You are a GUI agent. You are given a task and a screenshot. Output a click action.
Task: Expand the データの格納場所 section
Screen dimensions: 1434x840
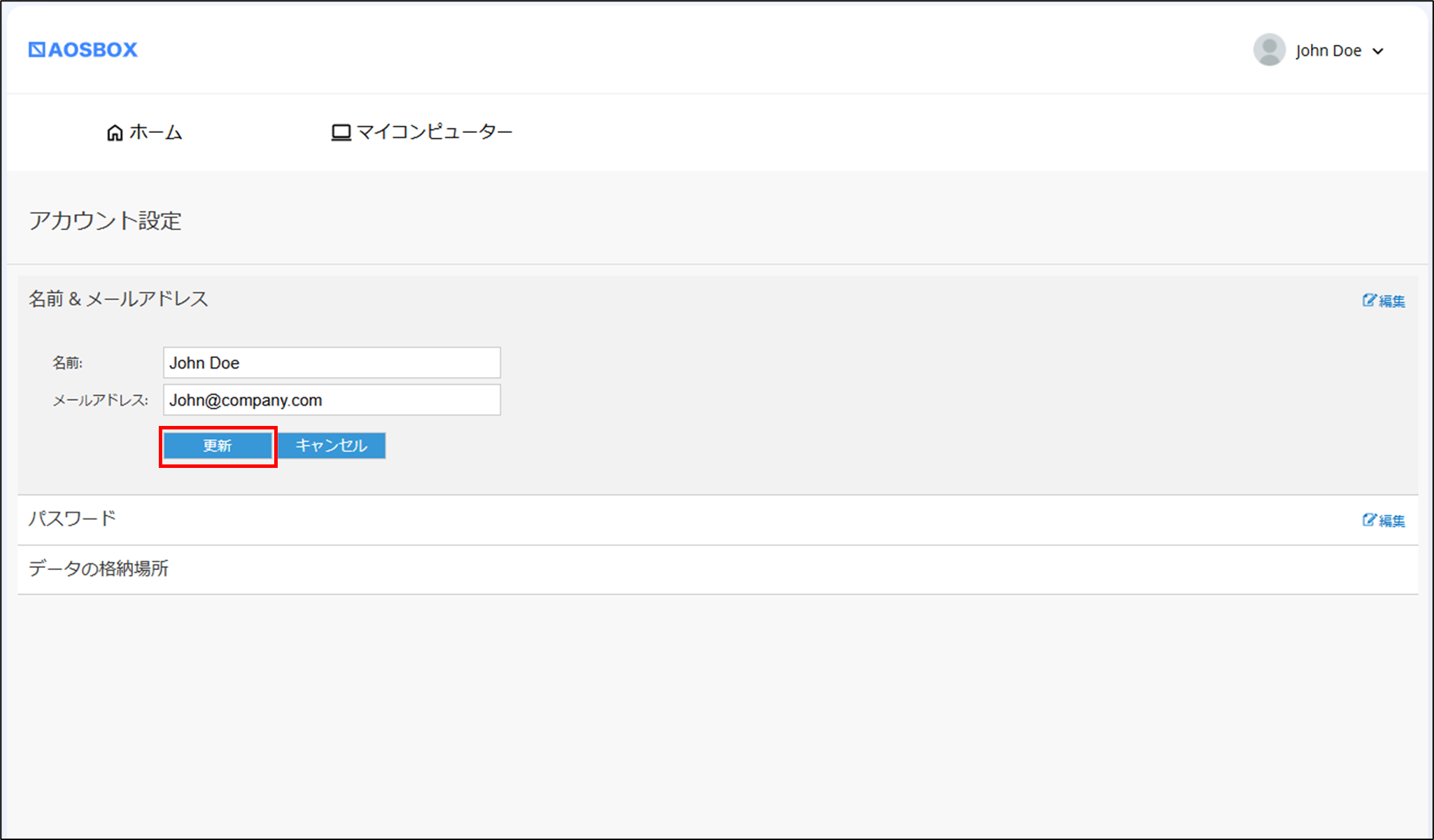pos(718,569)
